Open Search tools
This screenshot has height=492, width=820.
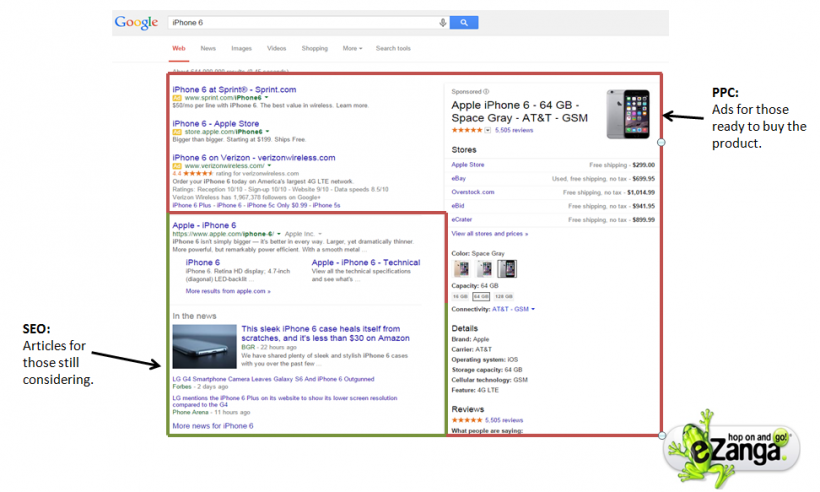pos(393,48)
